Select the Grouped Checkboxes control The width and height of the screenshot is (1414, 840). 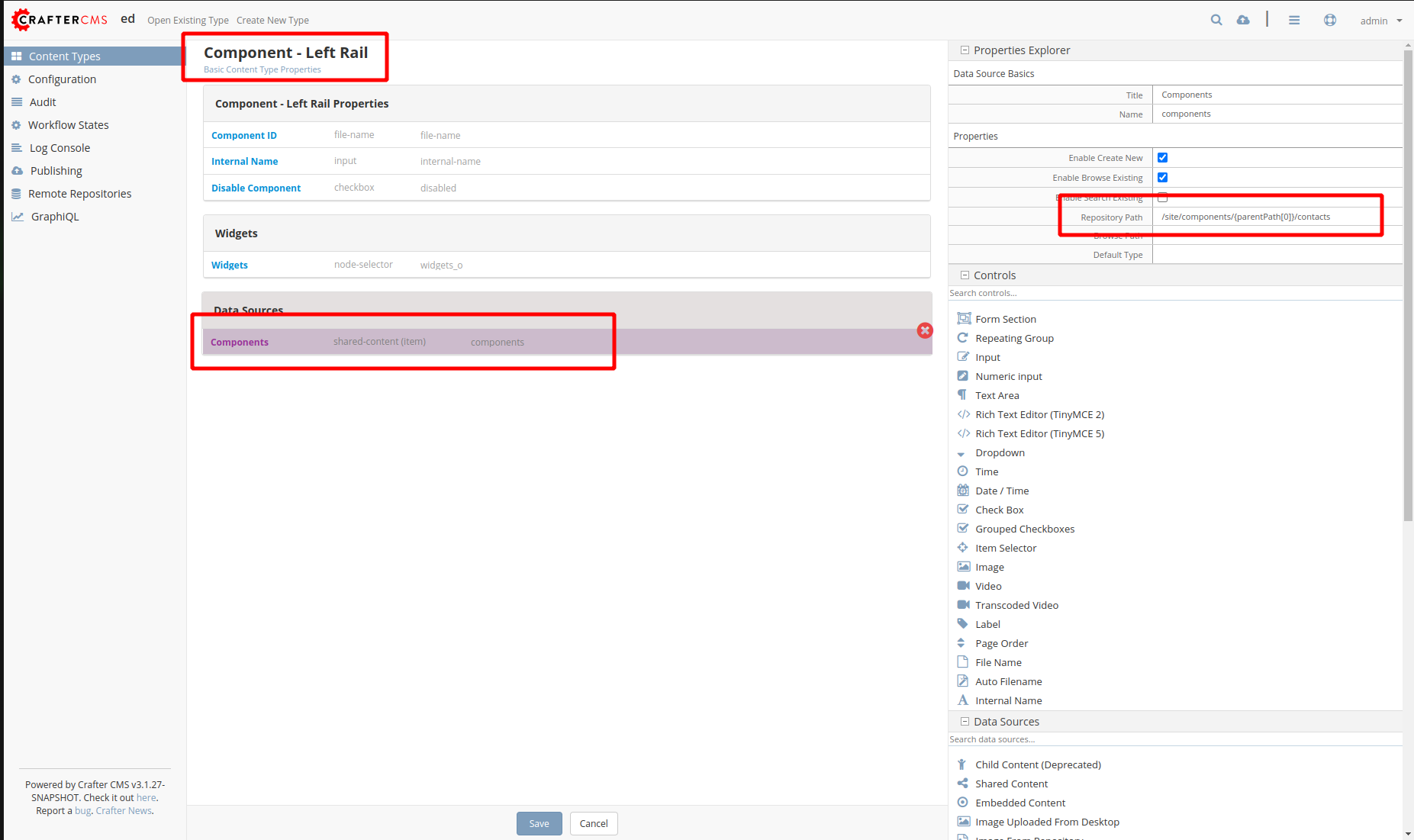(1024, 528)
